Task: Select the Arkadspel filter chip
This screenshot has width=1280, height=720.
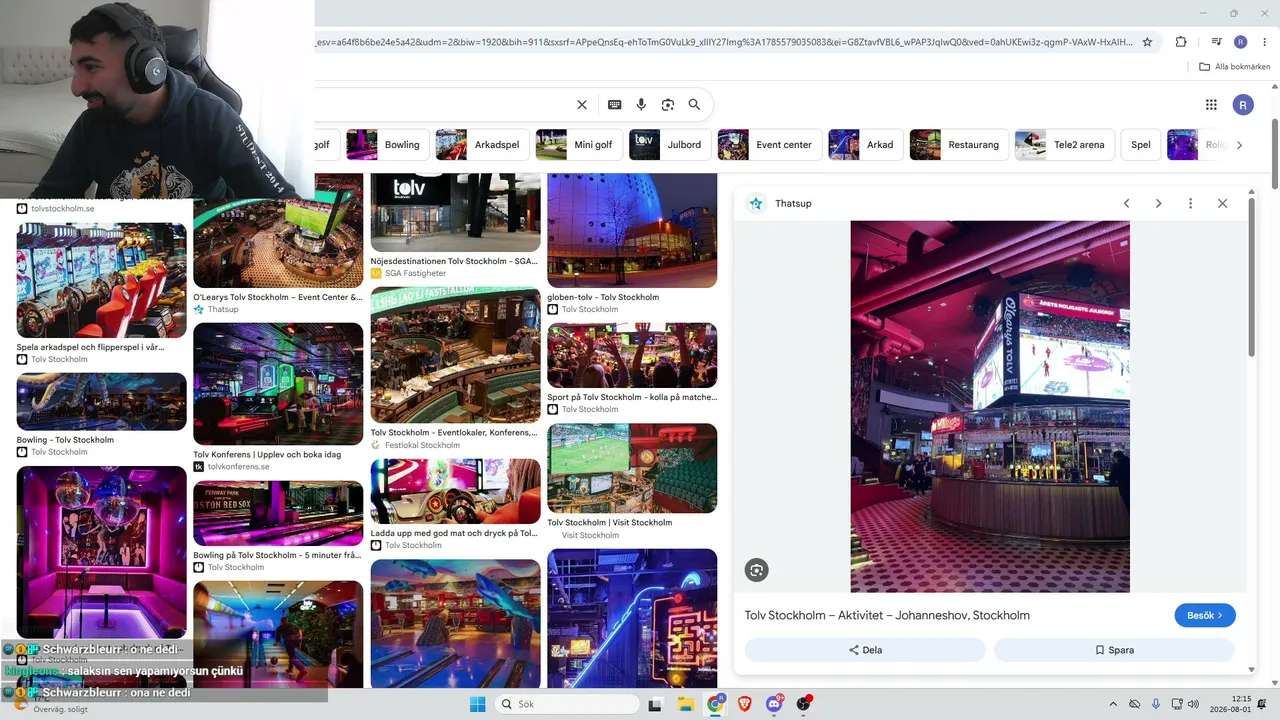Action: pos(482,145)
